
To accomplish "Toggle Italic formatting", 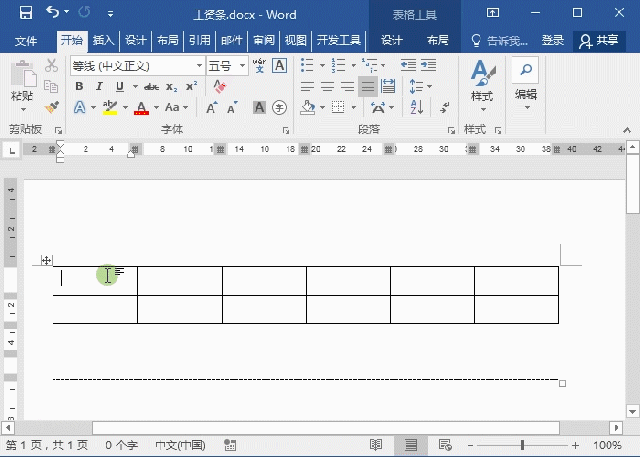I will click(x=99, y=86).
